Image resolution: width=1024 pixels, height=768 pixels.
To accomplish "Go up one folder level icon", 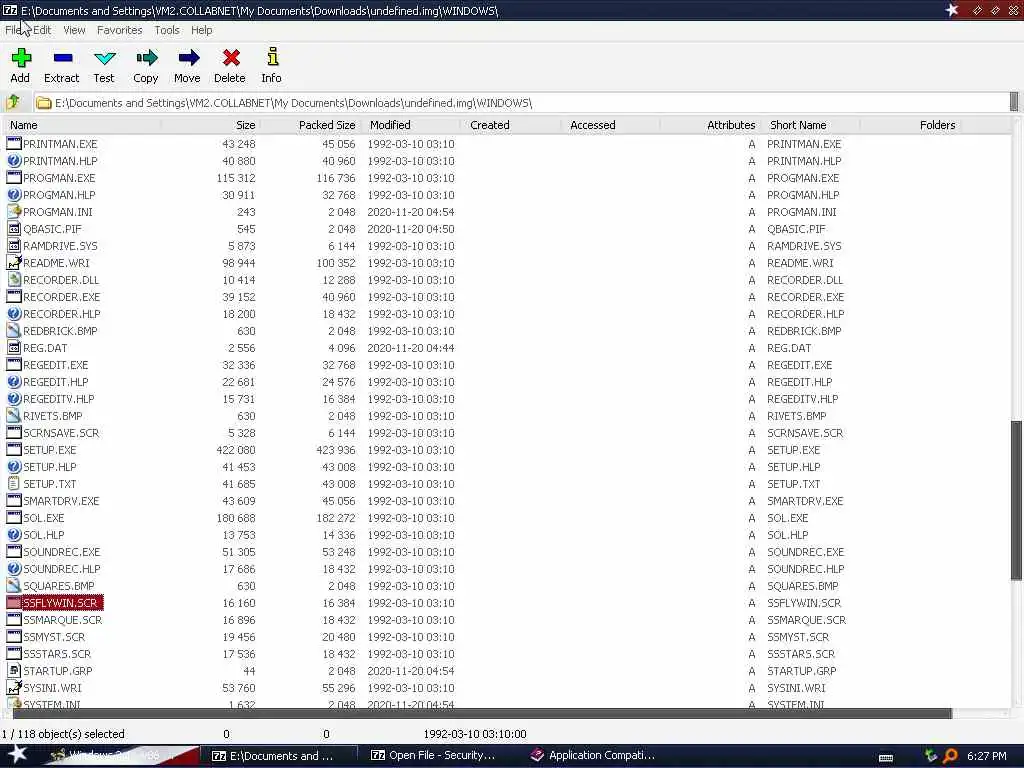I will point(13,103).
